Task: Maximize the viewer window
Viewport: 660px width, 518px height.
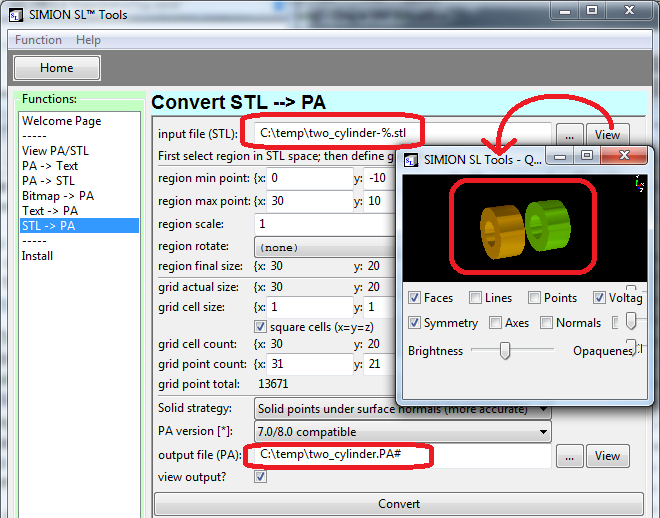Action: [x=587, y=156]
